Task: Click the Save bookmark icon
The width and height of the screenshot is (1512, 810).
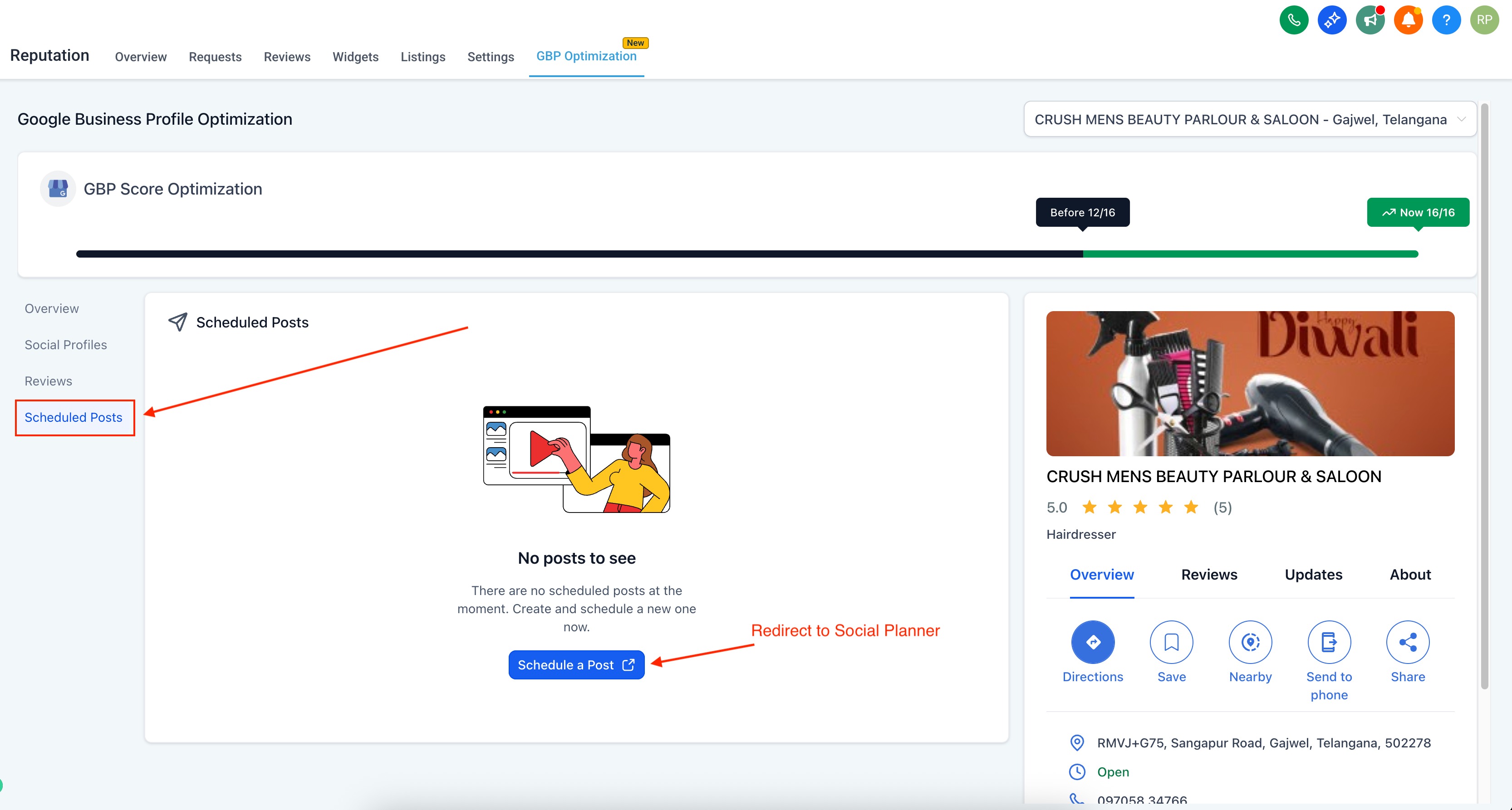Action: [1171, 642]
